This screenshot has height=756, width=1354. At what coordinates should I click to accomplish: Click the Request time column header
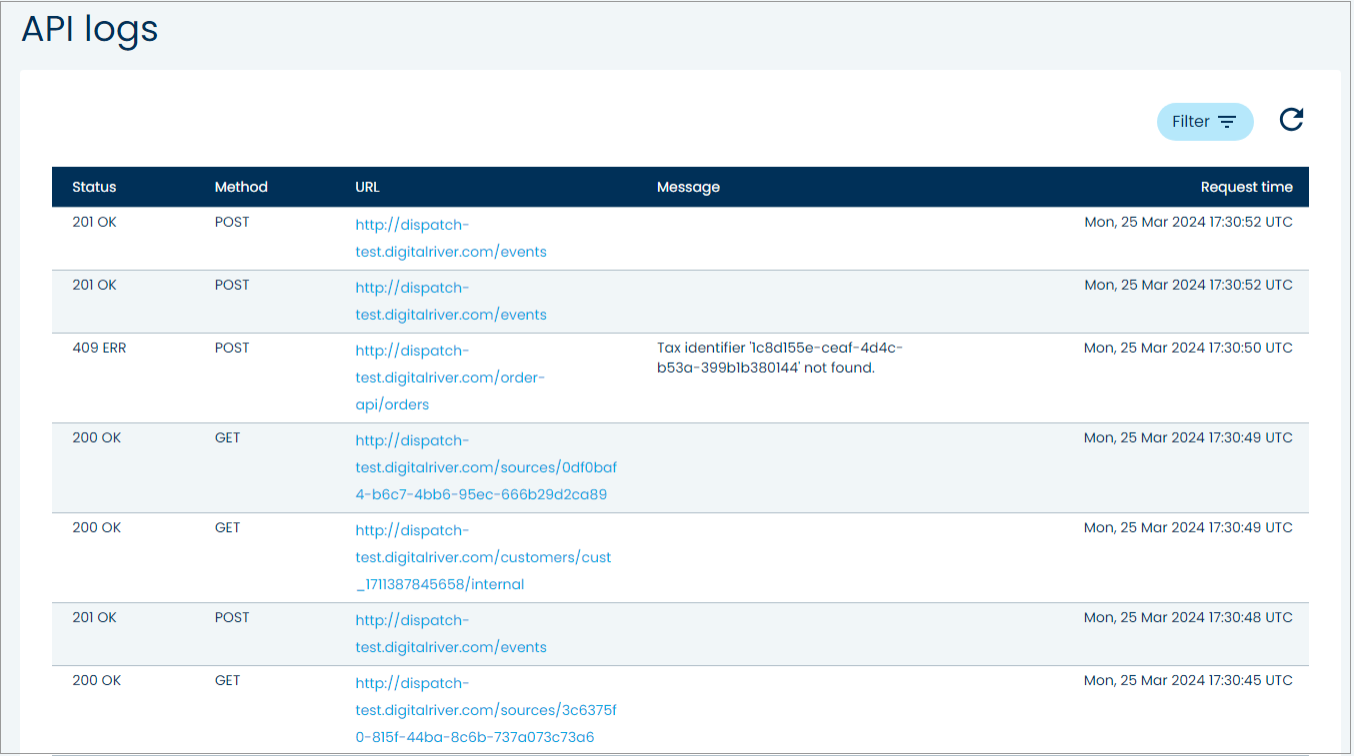coord(1246,187)
